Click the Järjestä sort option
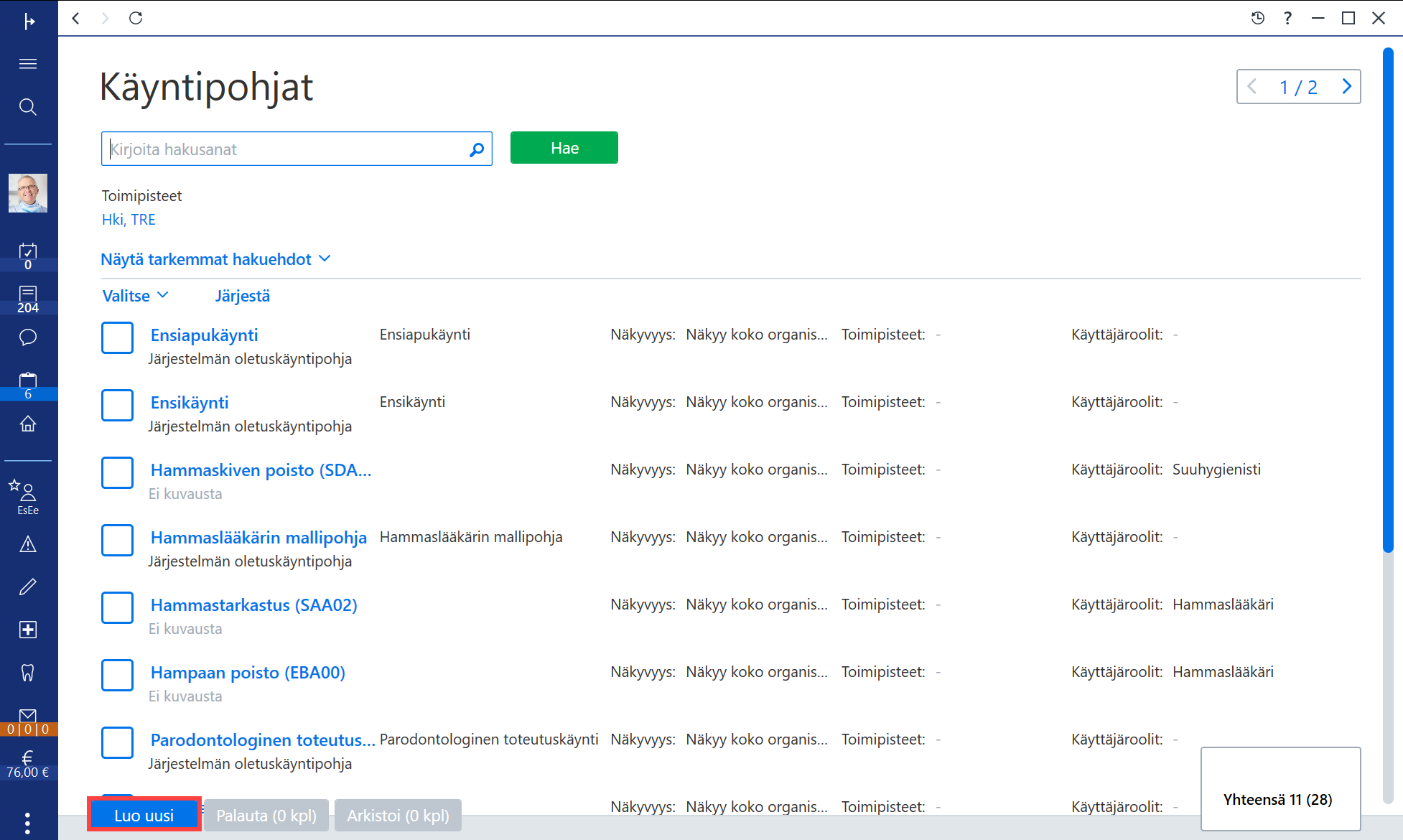 pyautogui.click(x=243, y=296)
